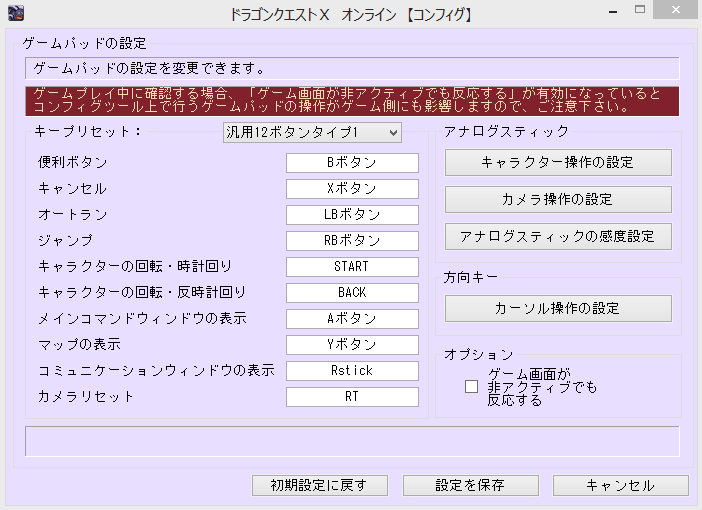This screenshot has width=702, height=510.
Task: Click the red warning message banner
Action: (x=352, y=101)
